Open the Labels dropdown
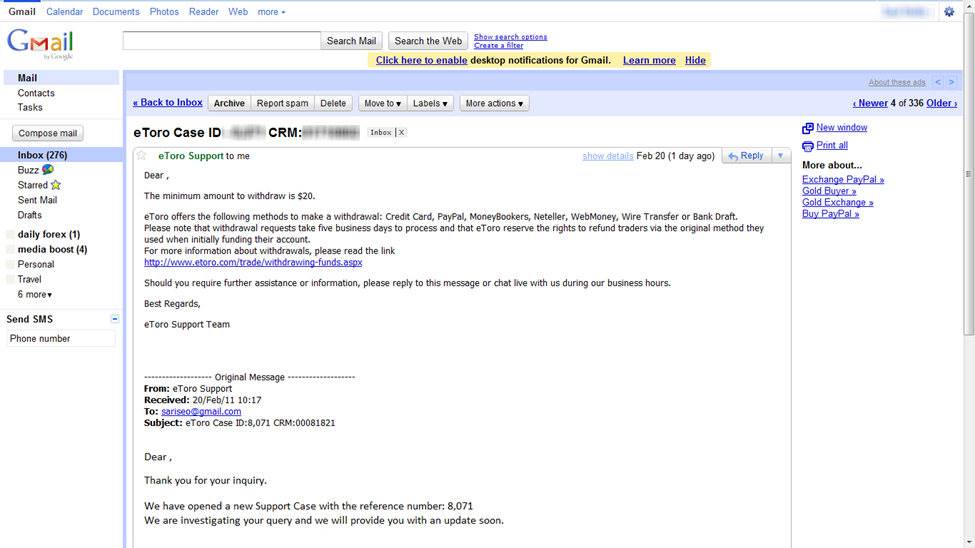 (x=430, y=103)
